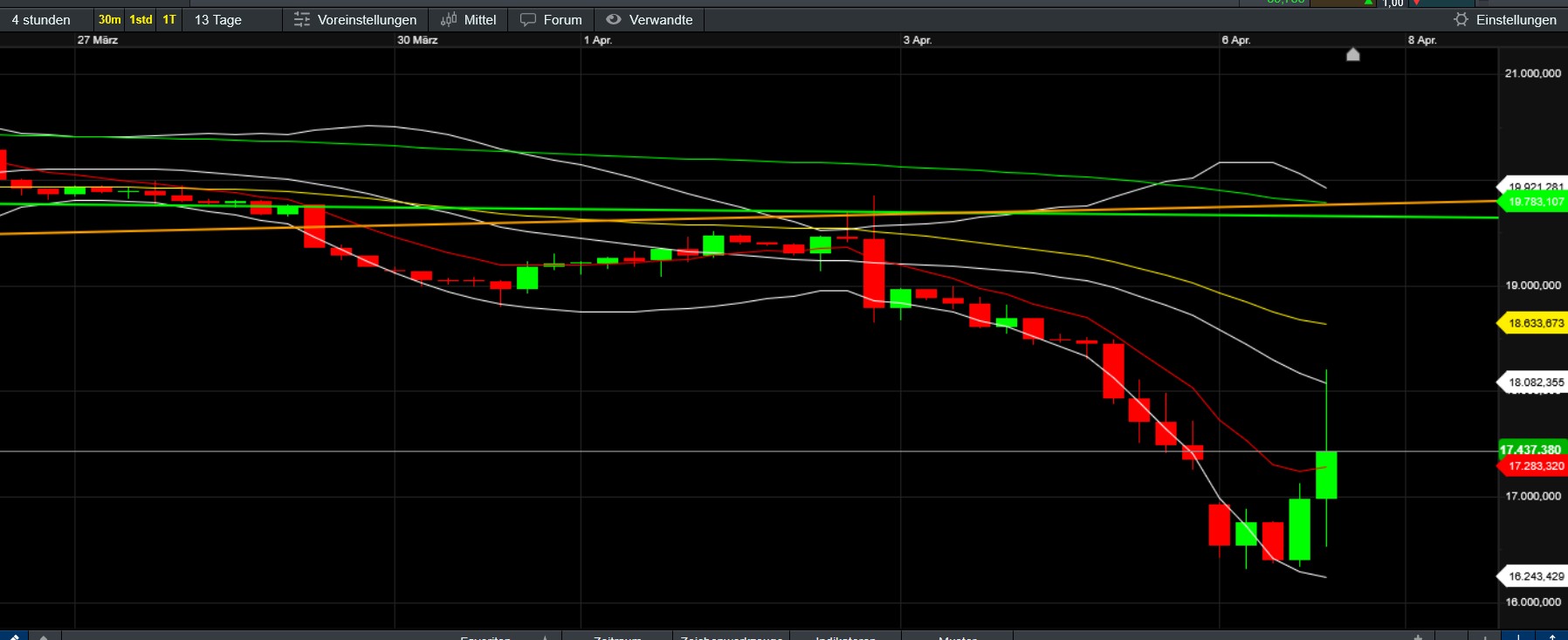Switch chart interval to 30m
This screenshot has height=640, width=1568.
tap(109, 19)
